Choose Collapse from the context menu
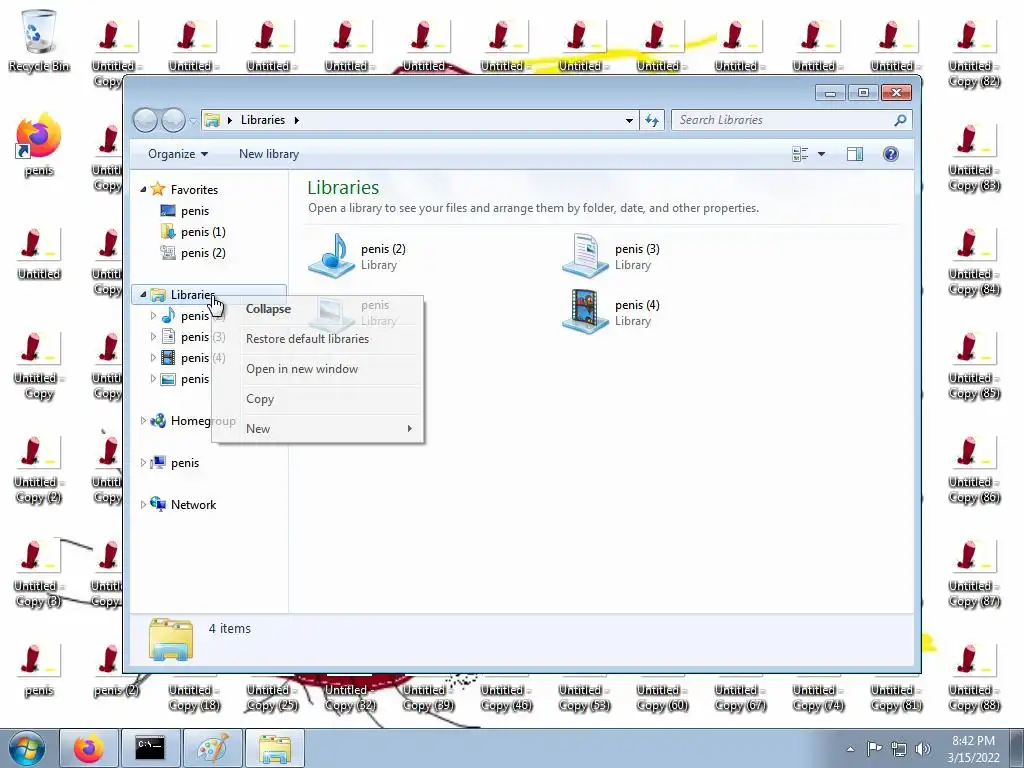 [318, 309]
